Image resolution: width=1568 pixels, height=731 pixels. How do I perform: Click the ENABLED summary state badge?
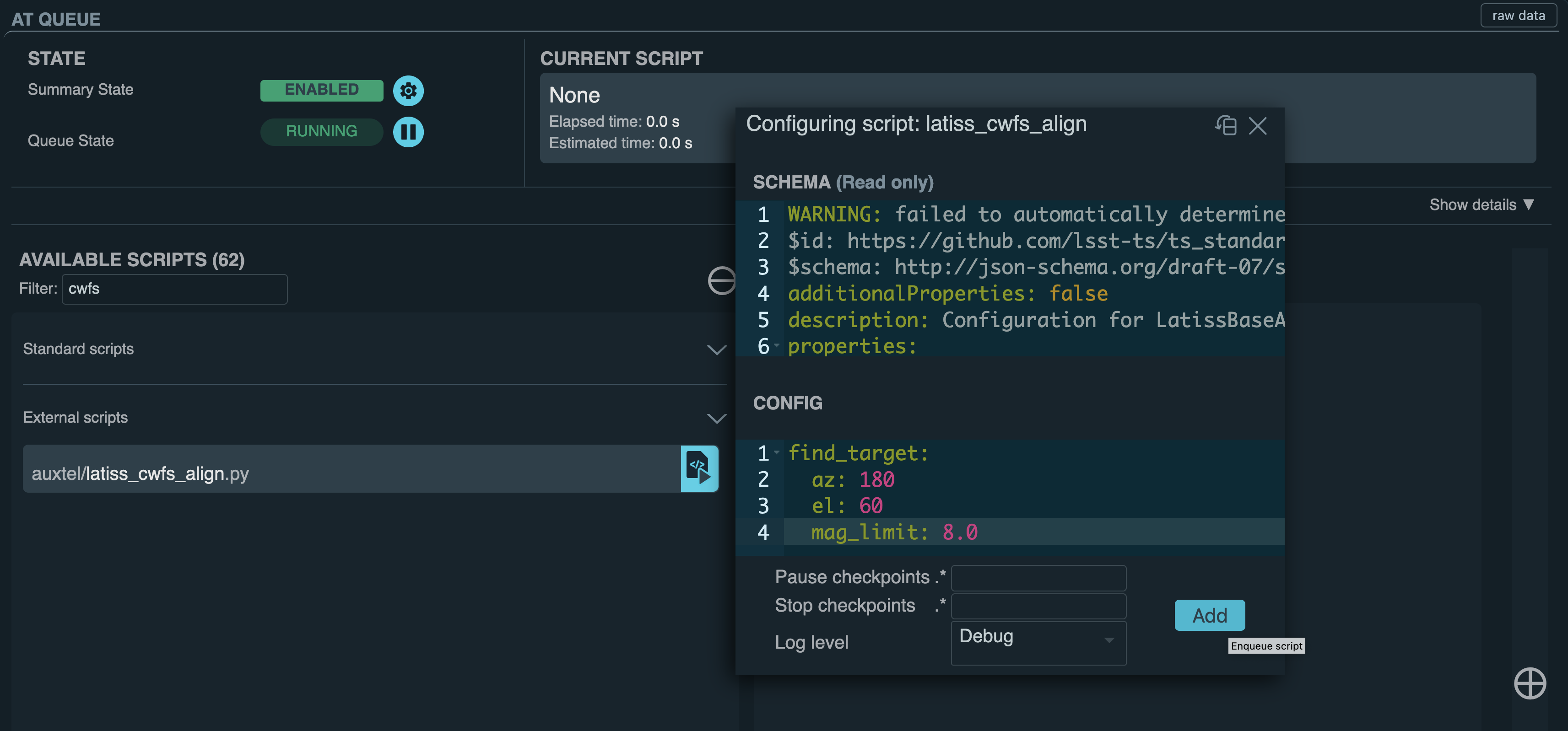tap(321, 90)
